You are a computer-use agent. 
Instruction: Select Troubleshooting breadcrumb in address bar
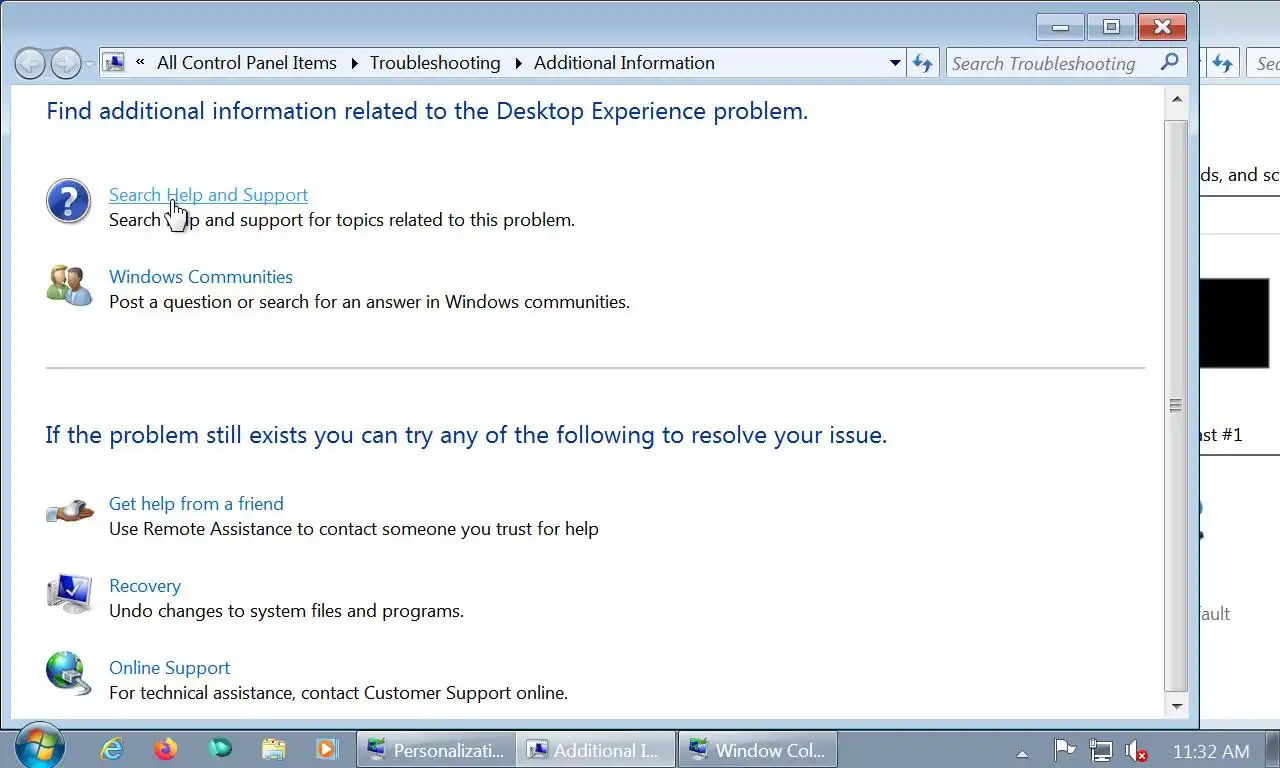(x=435, y=63)
